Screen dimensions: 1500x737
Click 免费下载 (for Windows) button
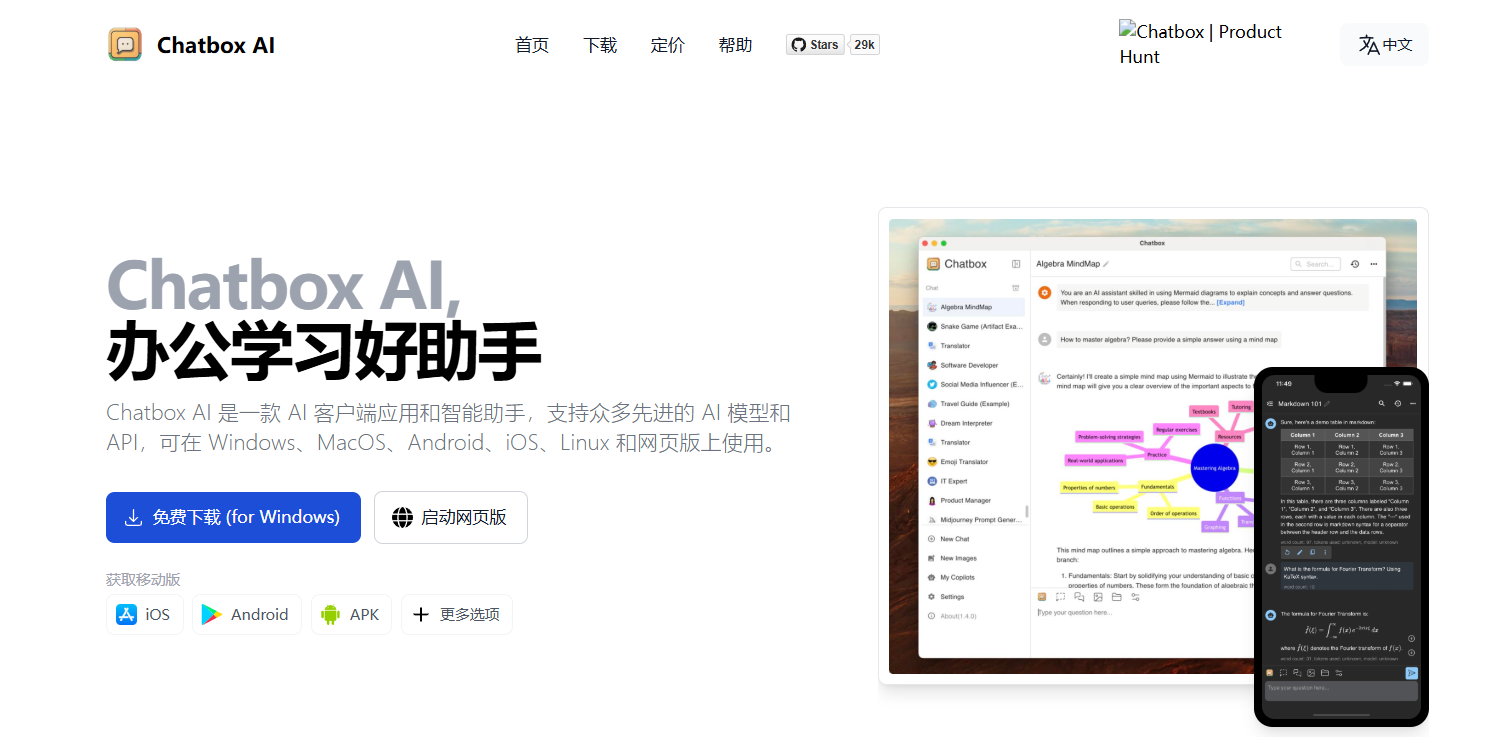pos(233,517)
